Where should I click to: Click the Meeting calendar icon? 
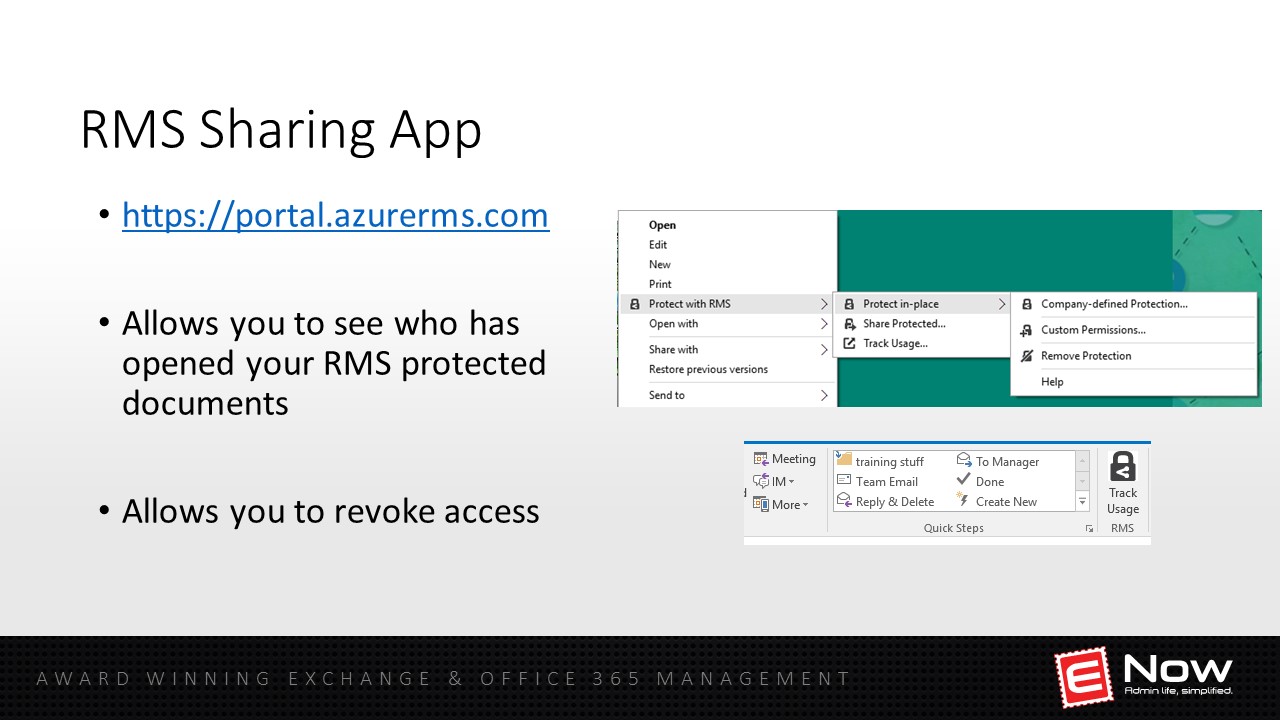(x=761, y=459)
